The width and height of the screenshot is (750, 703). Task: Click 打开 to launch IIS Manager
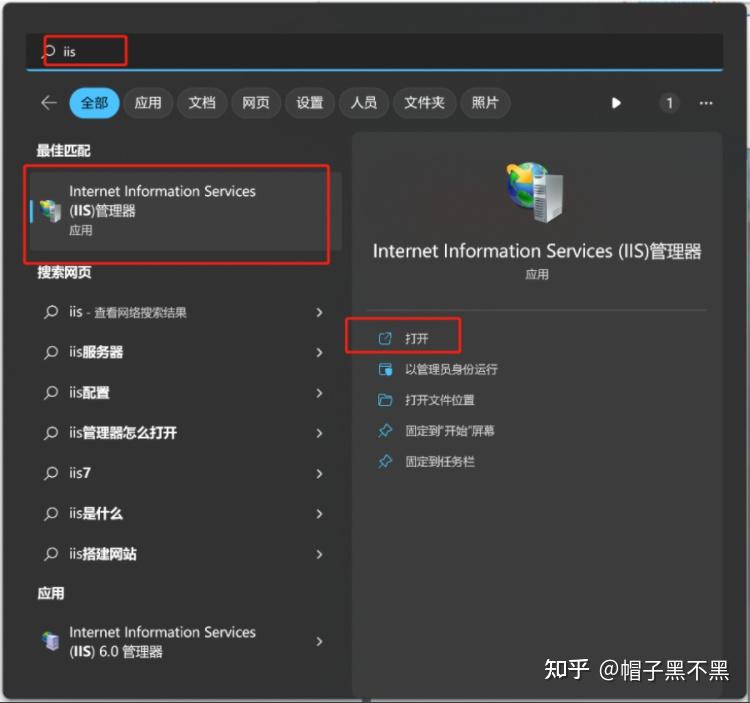coord(416,339)
